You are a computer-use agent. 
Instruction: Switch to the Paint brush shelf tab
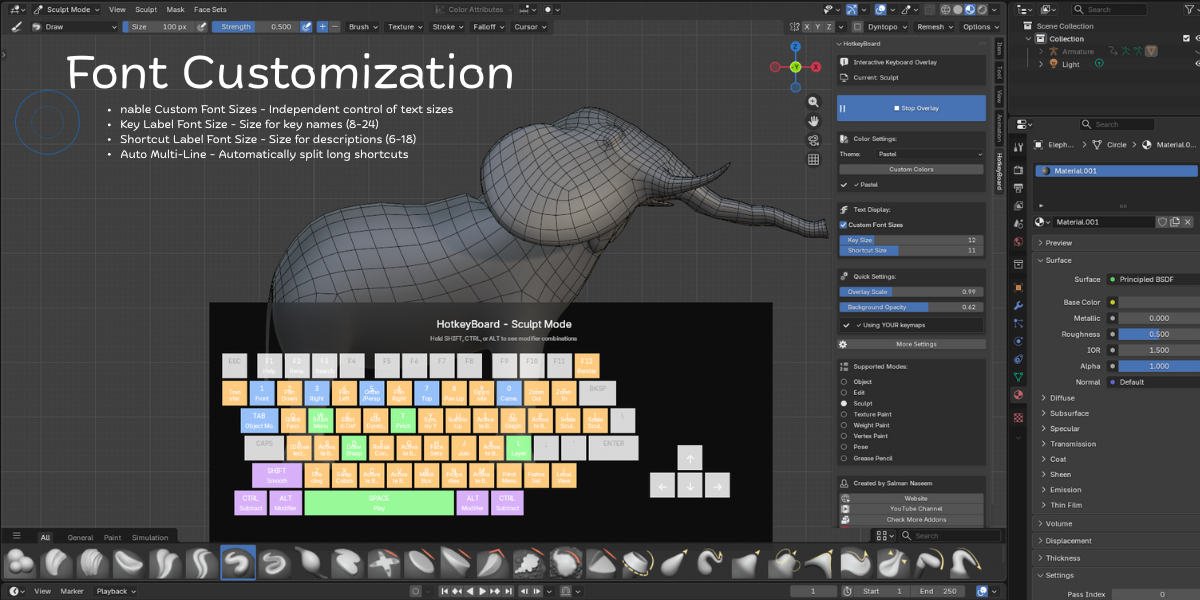pos(112,537)
